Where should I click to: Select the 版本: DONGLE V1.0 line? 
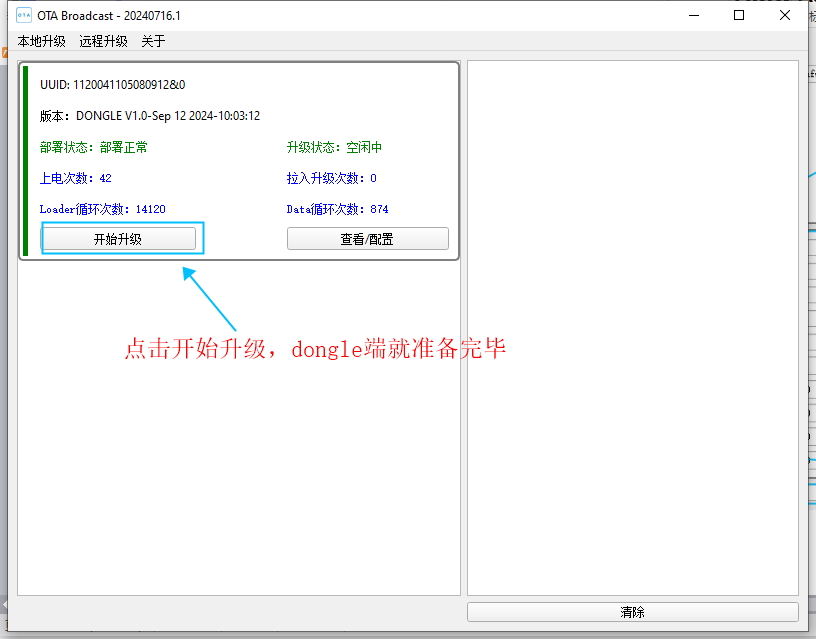tap(150, 116)
